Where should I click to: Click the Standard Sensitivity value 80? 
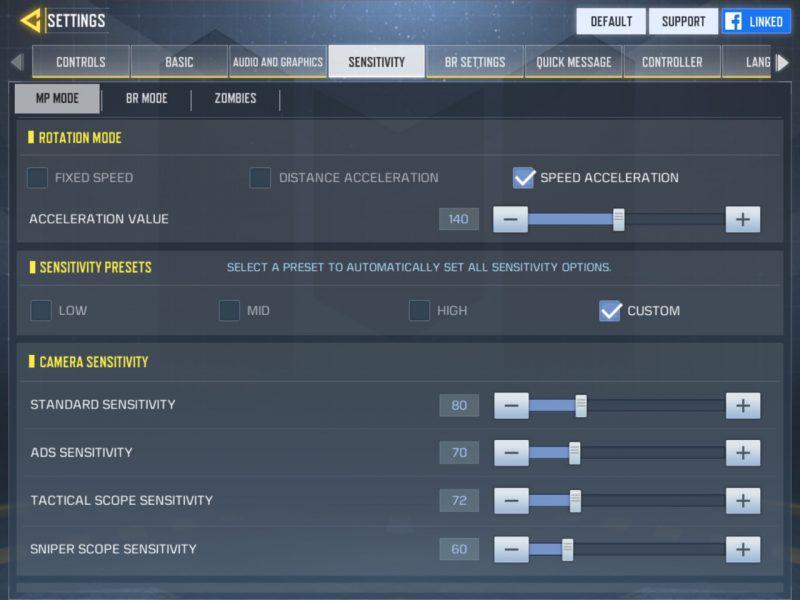459,406
